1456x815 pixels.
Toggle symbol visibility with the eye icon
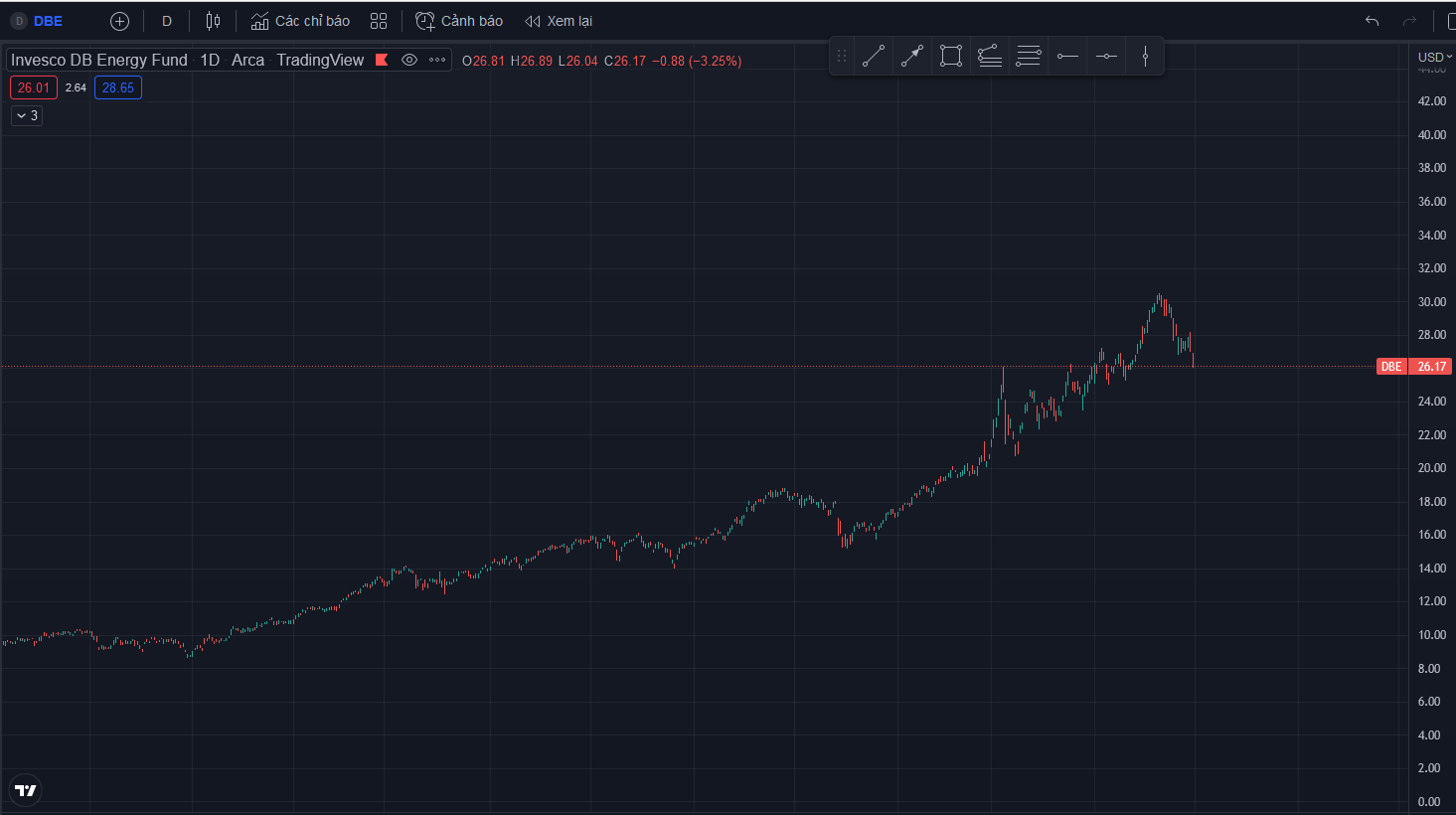click(409, 60)
